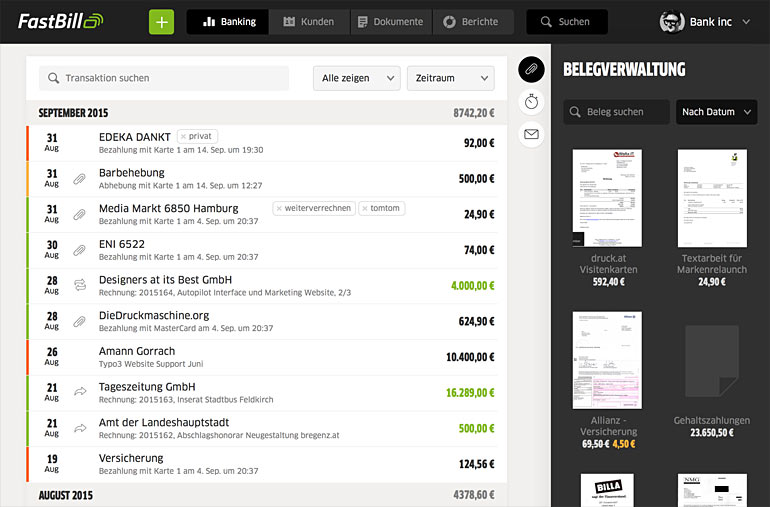Click the AUGUST 2015 month header

coord(66,495)
